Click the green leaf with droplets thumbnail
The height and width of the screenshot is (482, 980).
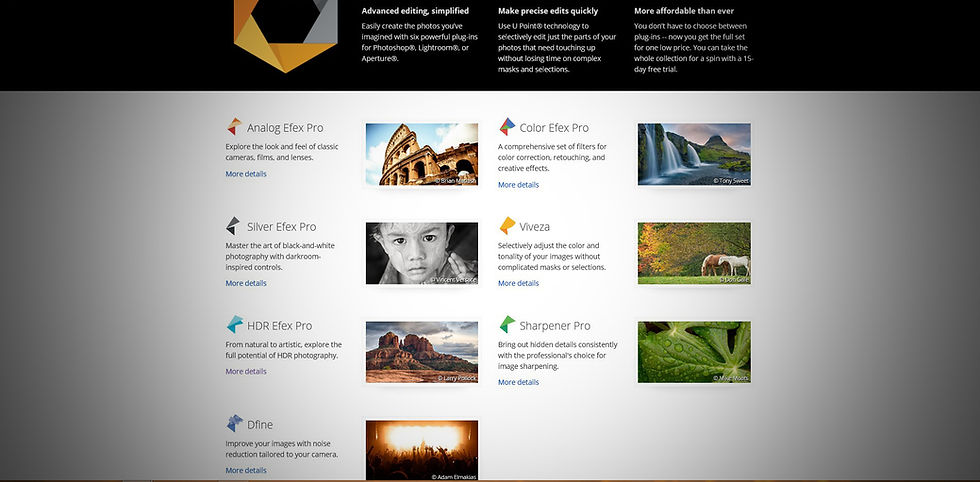pyautogui.click(x=694, y=352)
